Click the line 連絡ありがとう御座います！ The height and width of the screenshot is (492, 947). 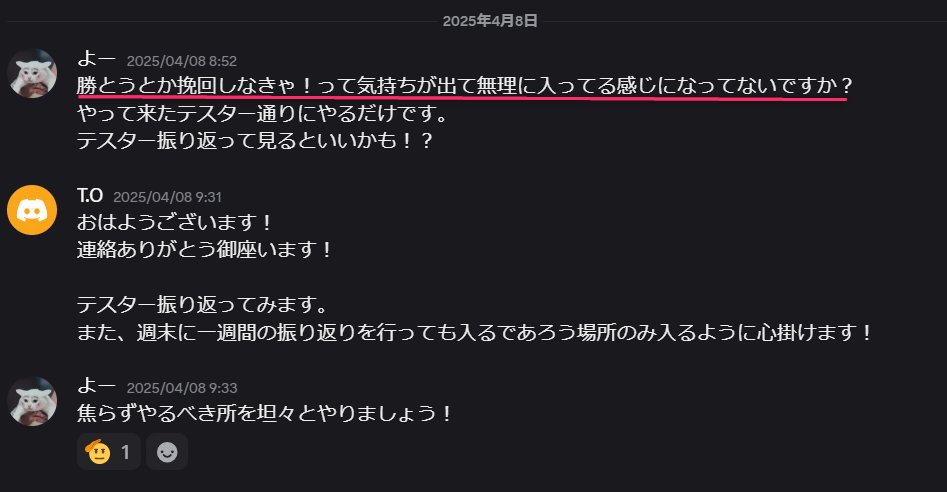click(x=205, y=249)
